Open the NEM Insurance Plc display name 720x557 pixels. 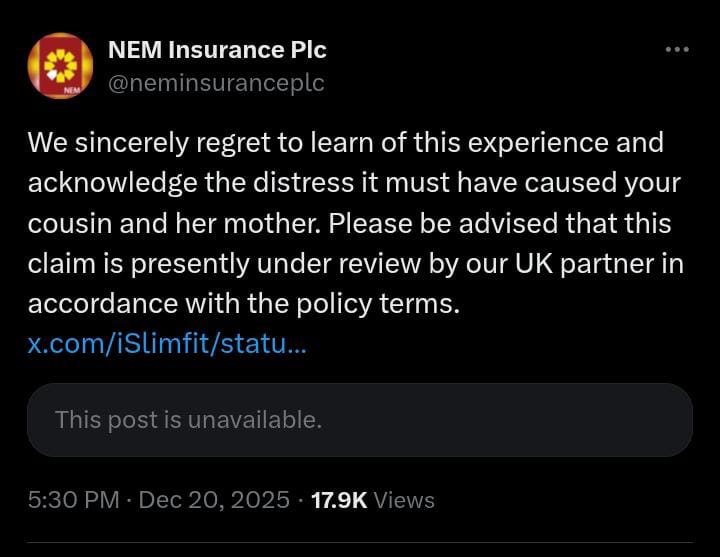pyautogui.click(x=216, y=49)
